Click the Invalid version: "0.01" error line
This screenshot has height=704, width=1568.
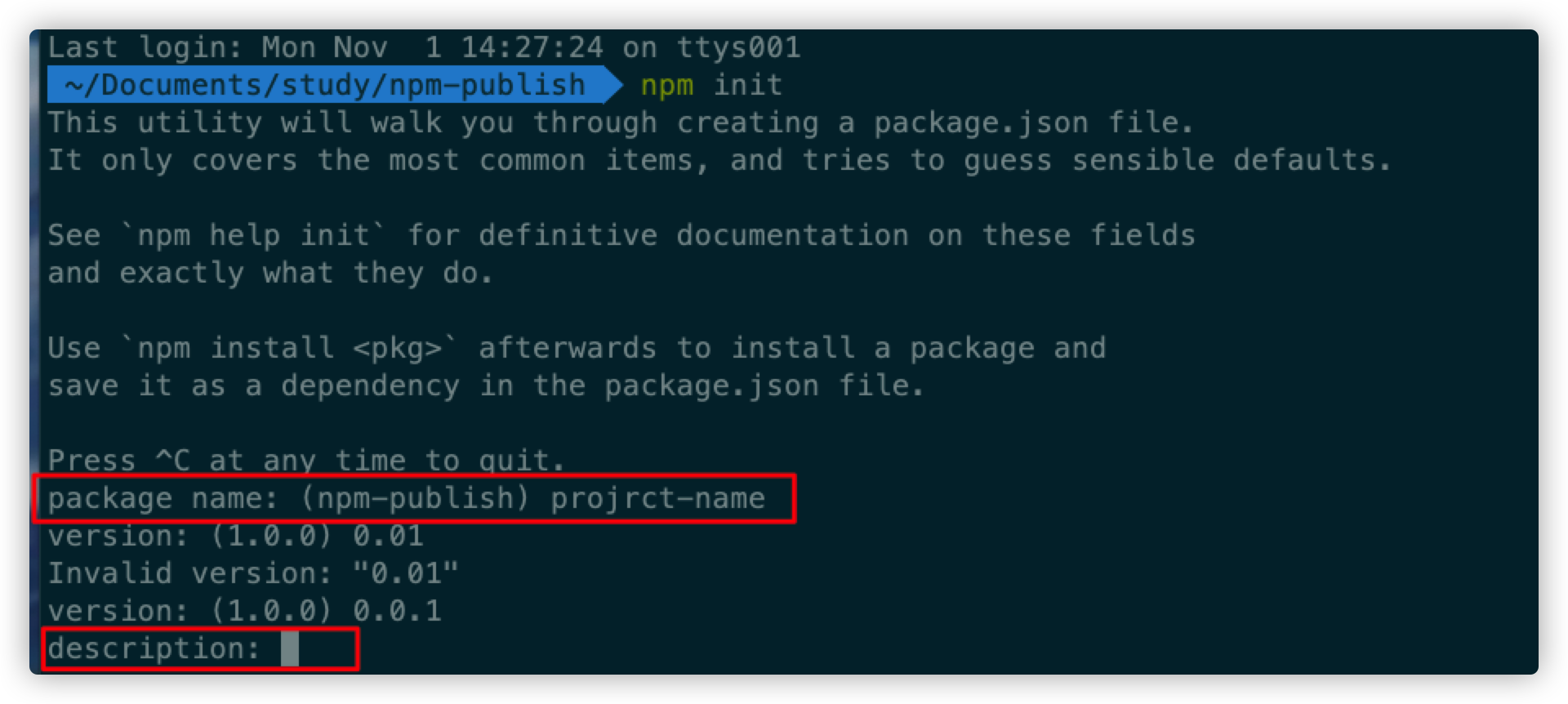pyautogui.click(x=253, y=573)
